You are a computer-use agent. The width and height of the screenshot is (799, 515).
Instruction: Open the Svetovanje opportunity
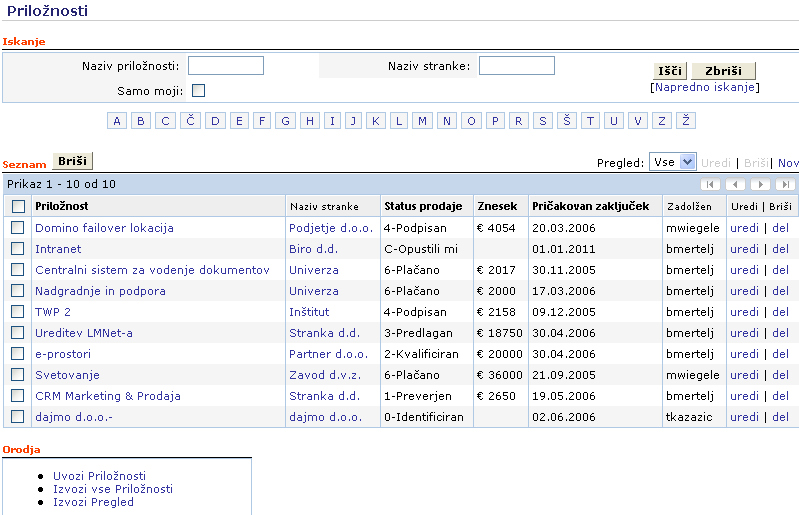click(68, 375)
